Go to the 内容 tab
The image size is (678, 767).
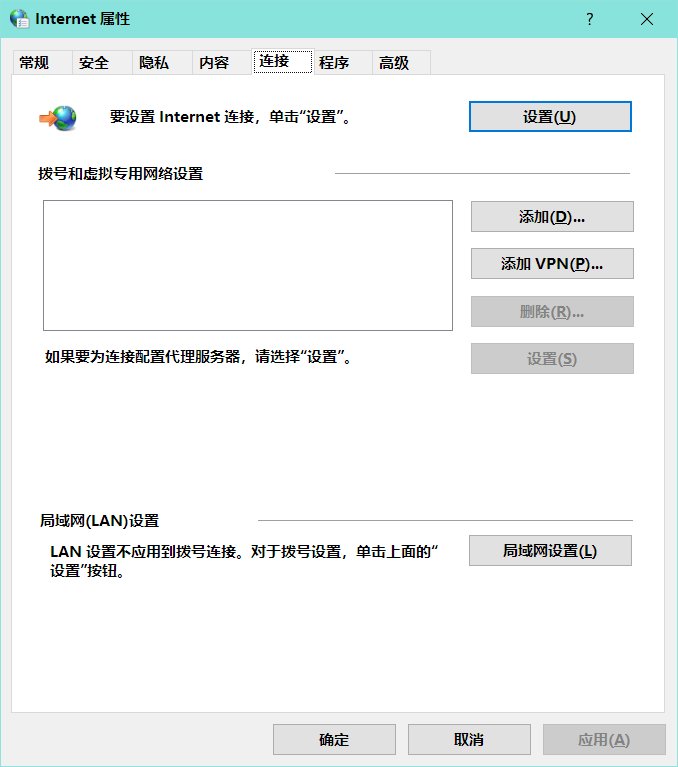pos(222,63)
